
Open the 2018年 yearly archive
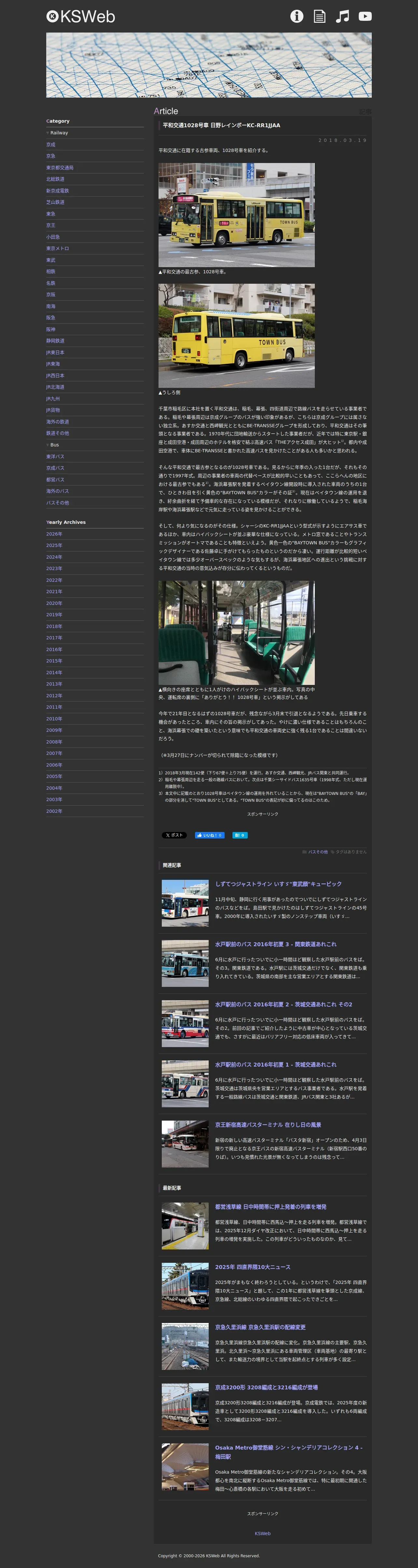click(x=54, y=626)
